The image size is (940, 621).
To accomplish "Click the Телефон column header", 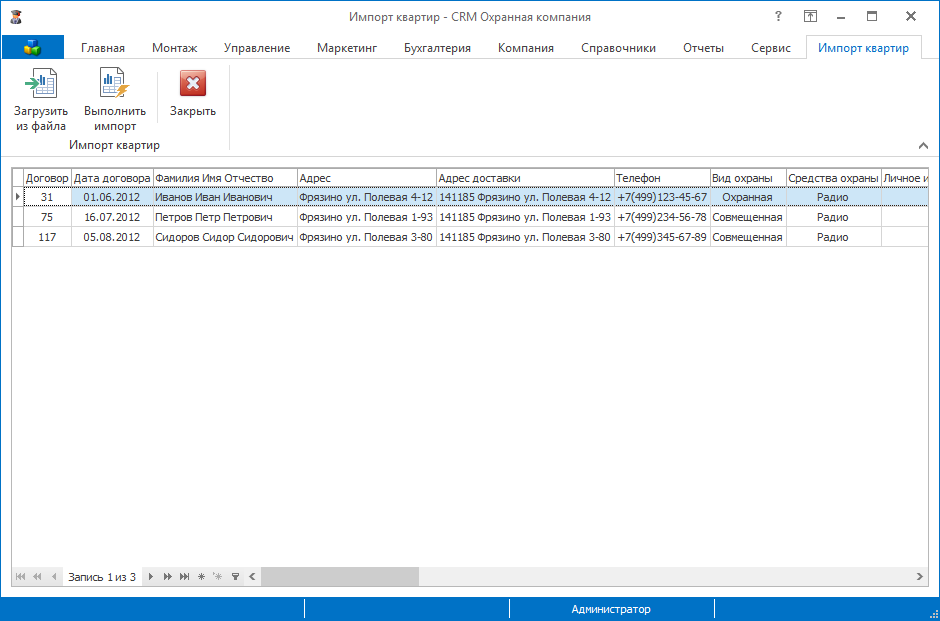I will point(662,178).
